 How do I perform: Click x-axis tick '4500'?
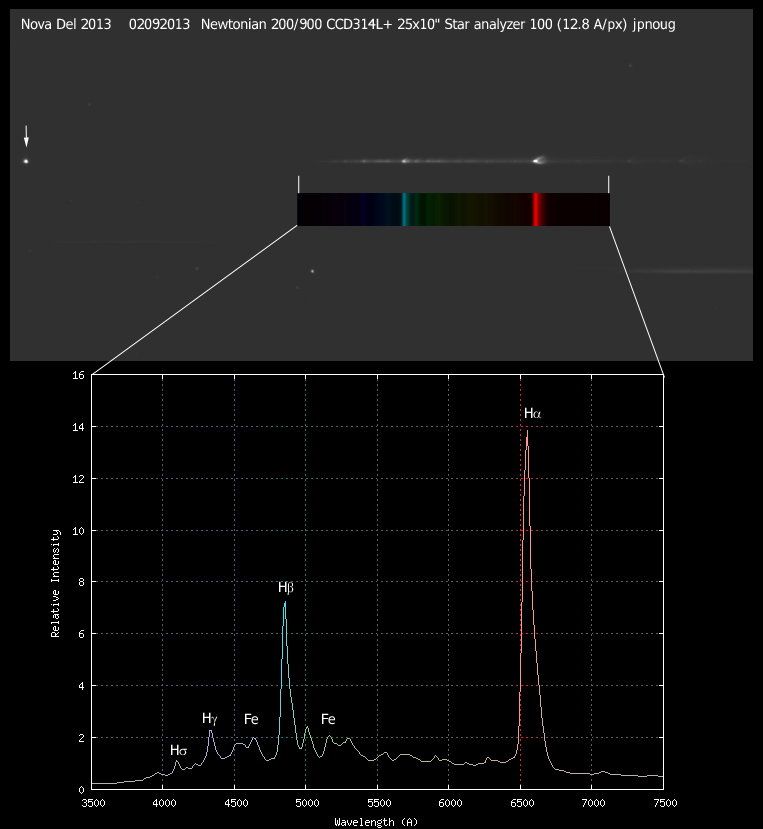(x=236, y=803)
